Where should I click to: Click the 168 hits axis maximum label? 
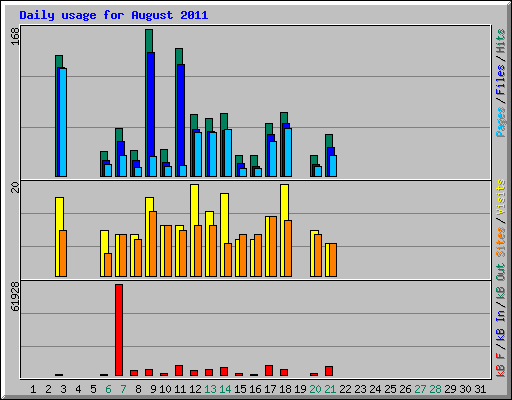15,36
